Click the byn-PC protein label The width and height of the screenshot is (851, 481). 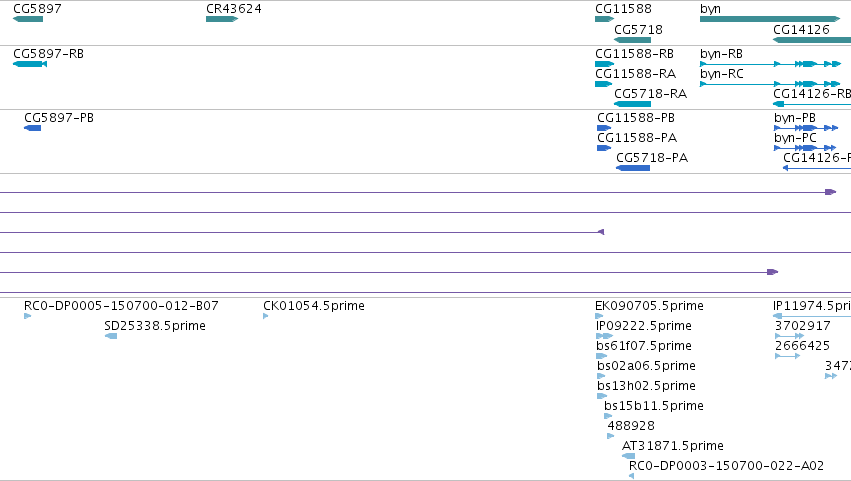(x=795, y=138)
